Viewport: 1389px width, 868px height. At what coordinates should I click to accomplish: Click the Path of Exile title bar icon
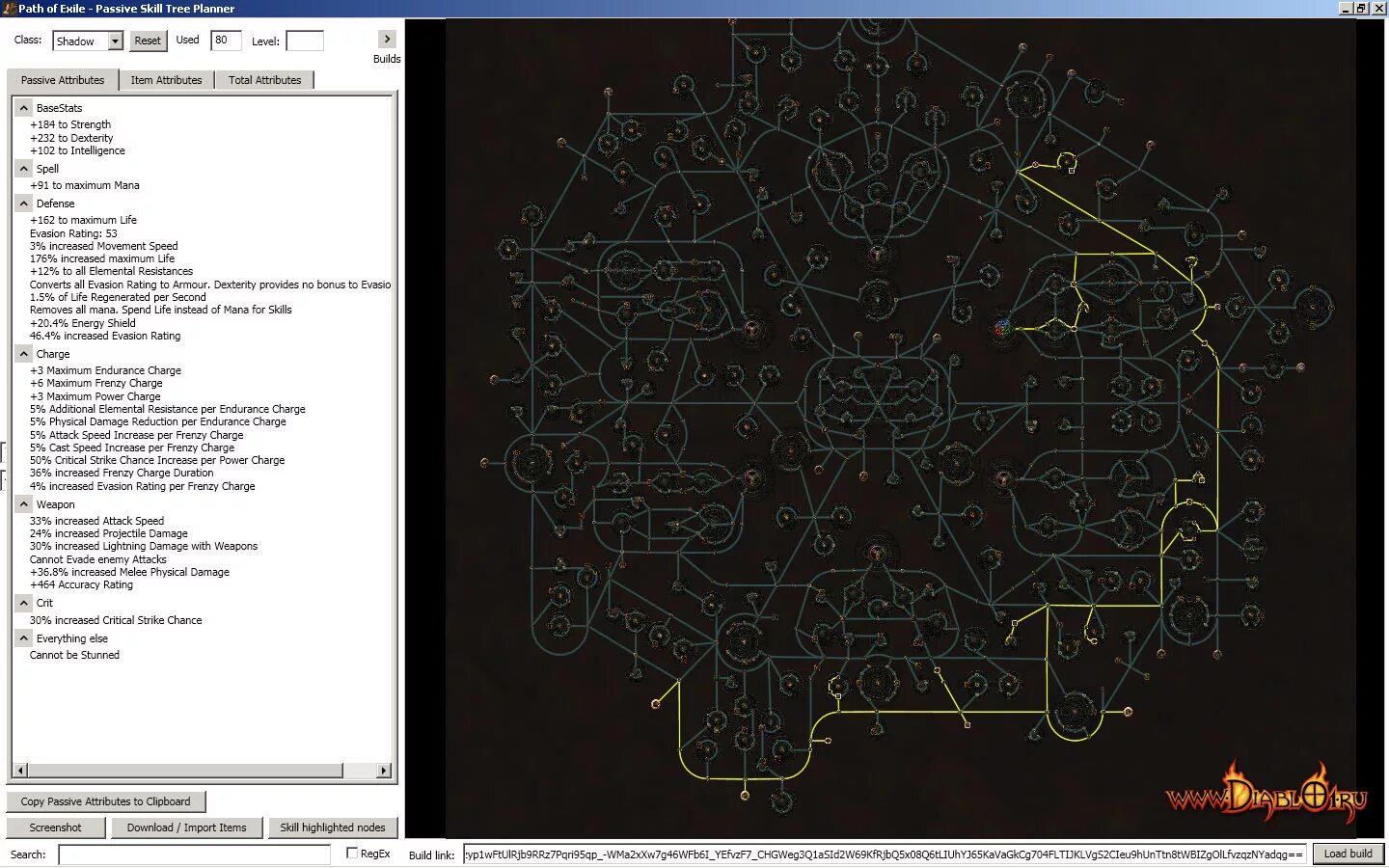(10, 8)
